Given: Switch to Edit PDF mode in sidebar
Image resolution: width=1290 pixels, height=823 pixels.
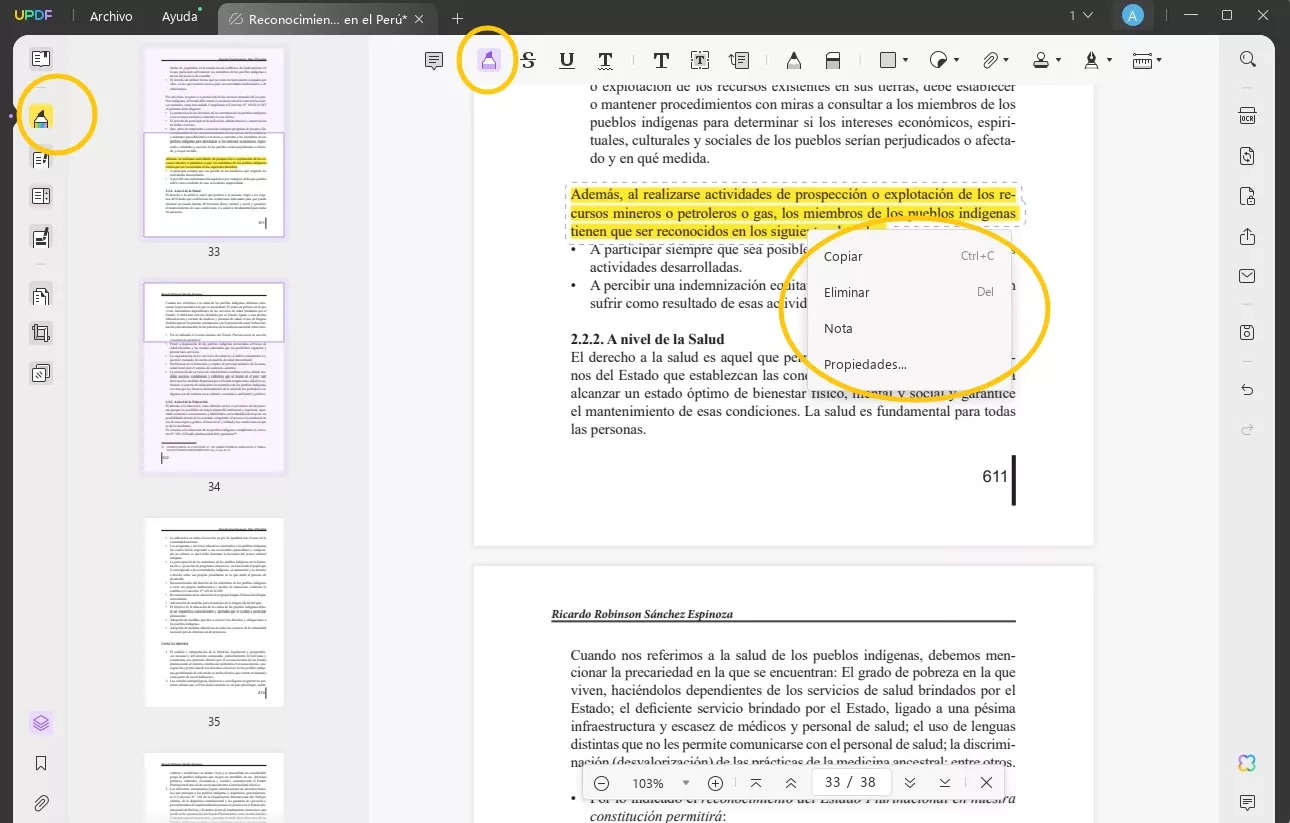Looking at the screenshot, I should click(41, 159).
